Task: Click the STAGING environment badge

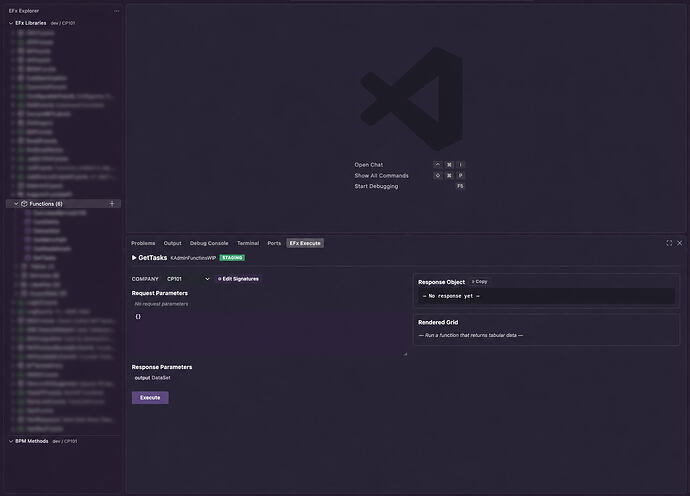Action: (232, 258)
